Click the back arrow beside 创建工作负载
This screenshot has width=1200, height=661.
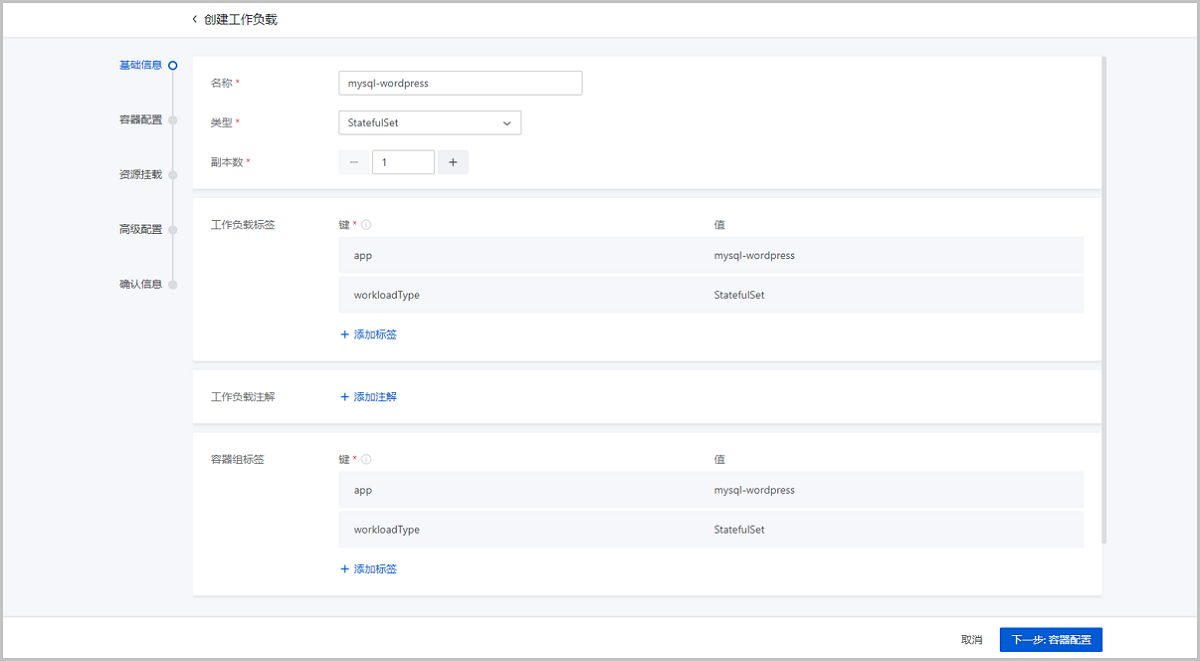(194, 18)
